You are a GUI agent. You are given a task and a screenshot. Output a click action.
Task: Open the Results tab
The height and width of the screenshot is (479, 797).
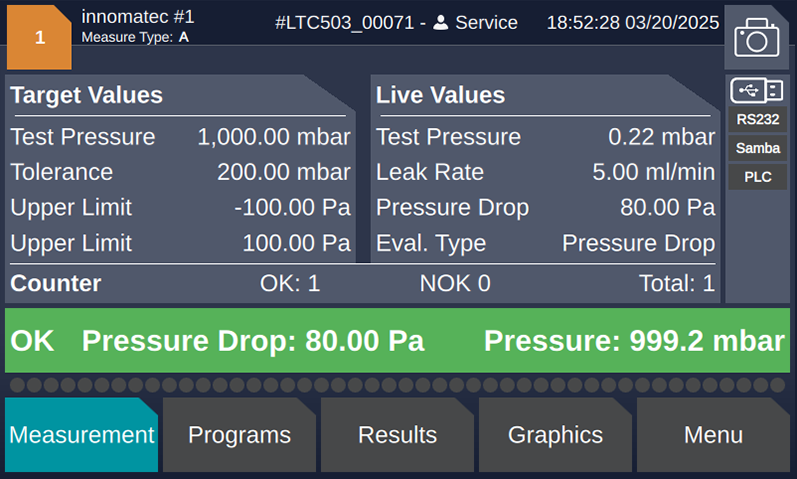click(397, 435)
